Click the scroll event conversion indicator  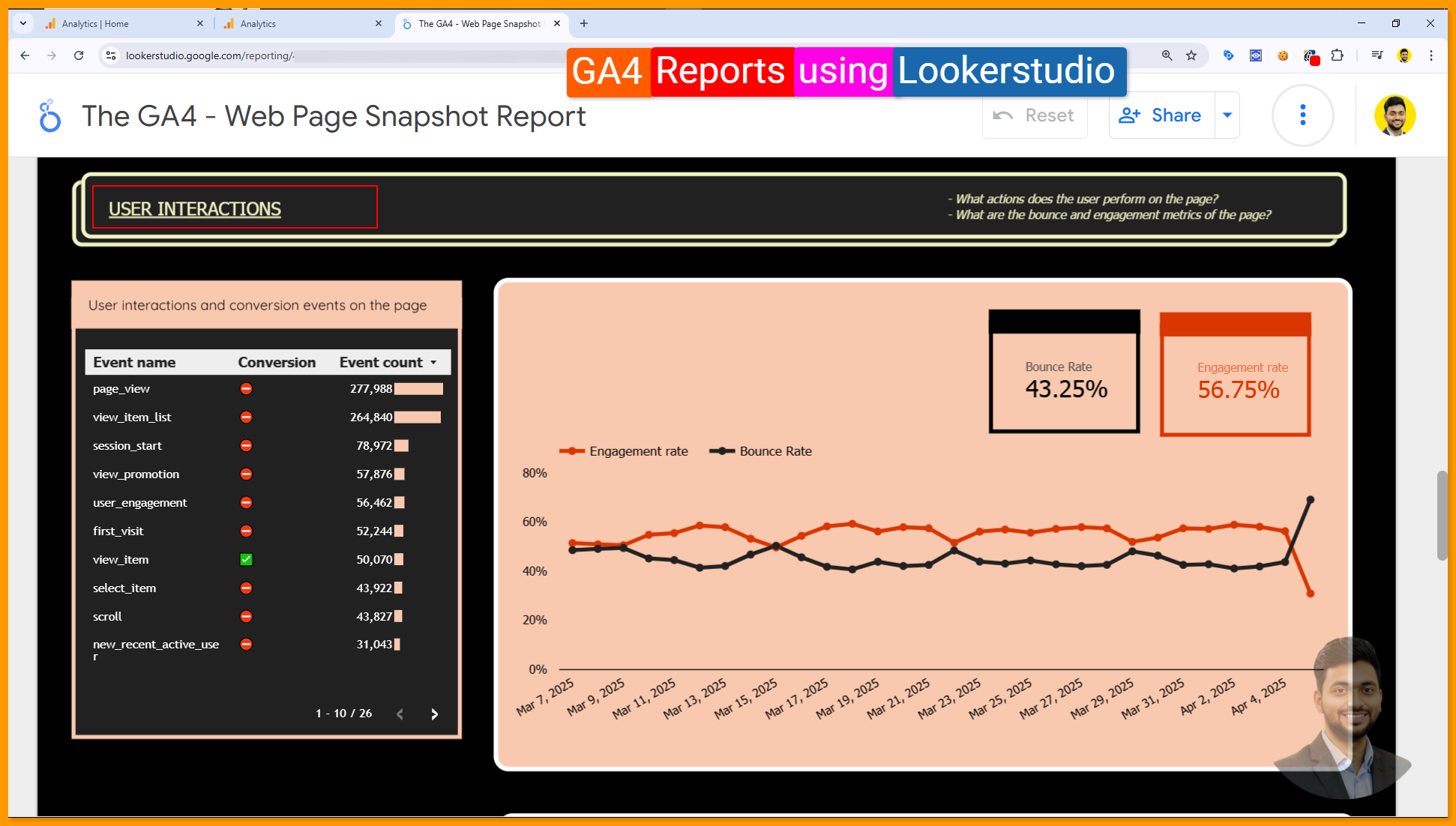tap(246, 617)
